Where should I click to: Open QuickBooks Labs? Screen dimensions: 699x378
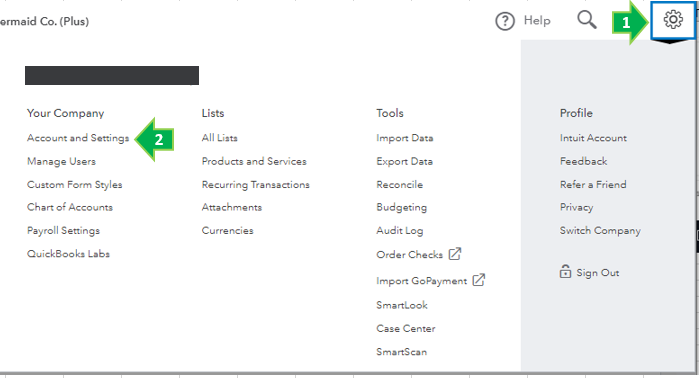tap(68, 254)
